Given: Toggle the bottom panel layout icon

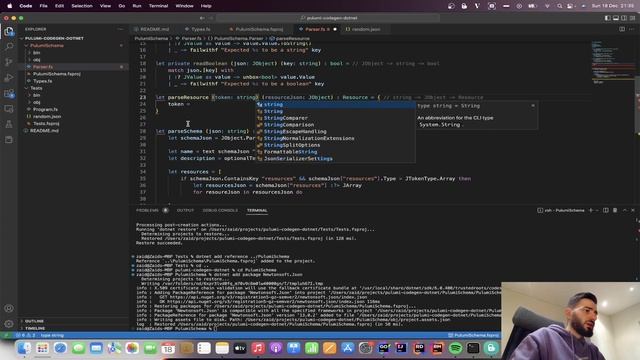Looking at the screenshot, I should pos(616,18).
